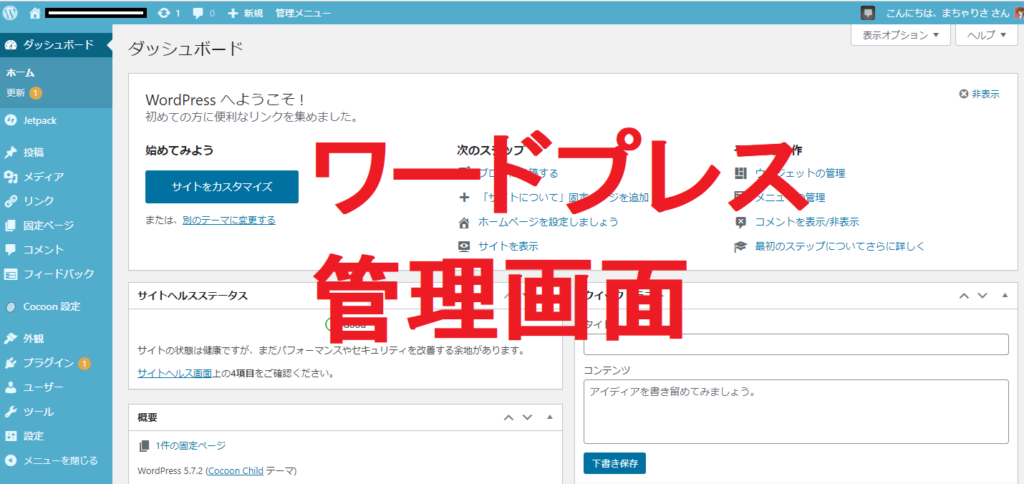Open 最初のステップについてさらに詳しく link
Screen dimensions: 1024x484
(x=840, y=246)
